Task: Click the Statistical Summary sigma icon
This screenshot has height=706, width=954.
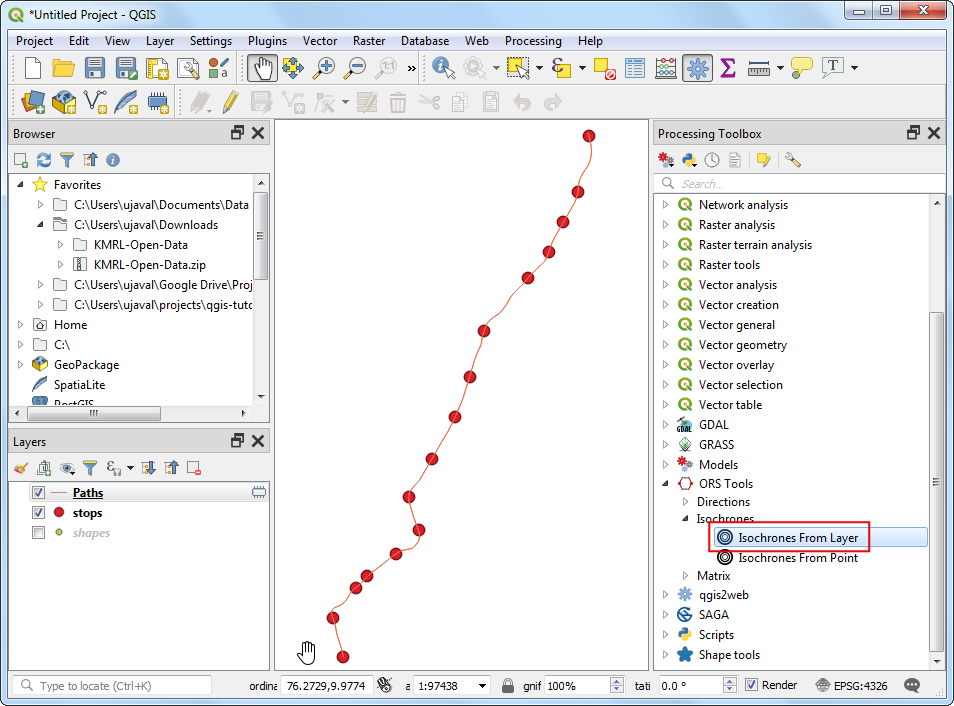Action: tap(728, 68)
